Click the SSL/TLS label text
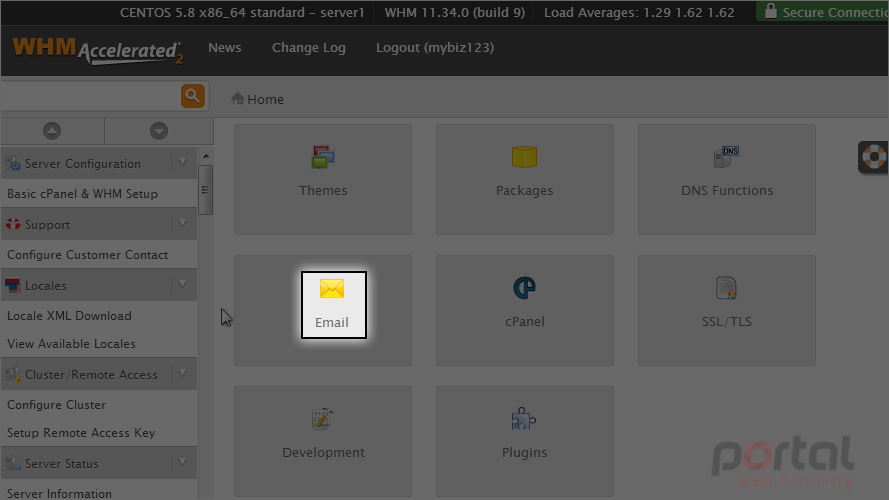The image size is (889, 500). click(726, 321)
